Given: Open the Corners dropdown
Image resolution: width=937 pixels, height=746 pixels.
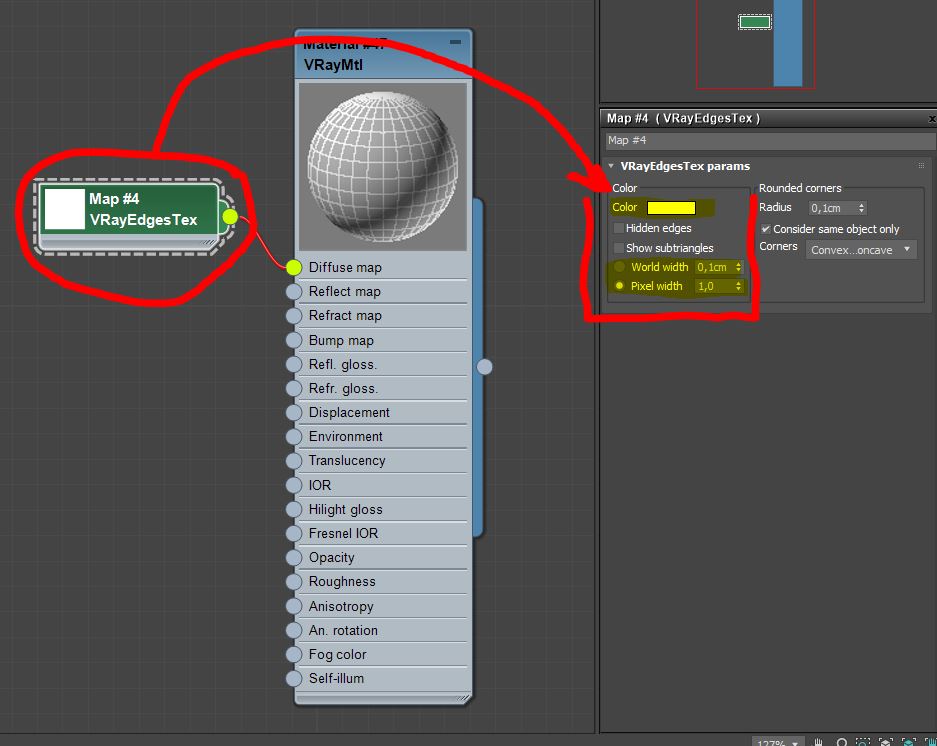Looking at the screenshot, I should coord(861,249).
